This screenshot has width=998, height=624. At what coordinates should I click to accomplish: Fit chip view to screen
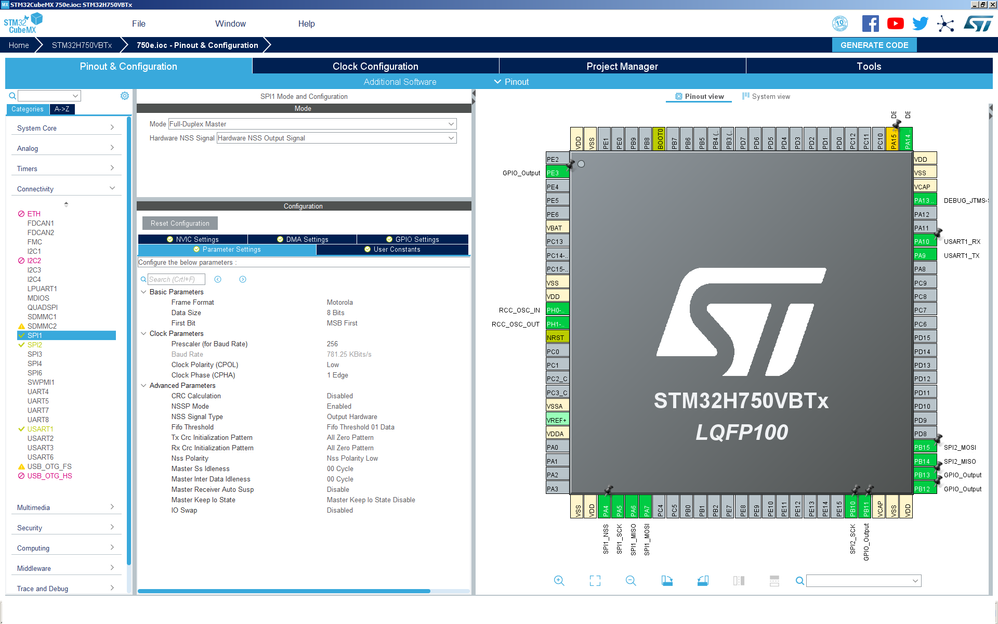[595, 580]
